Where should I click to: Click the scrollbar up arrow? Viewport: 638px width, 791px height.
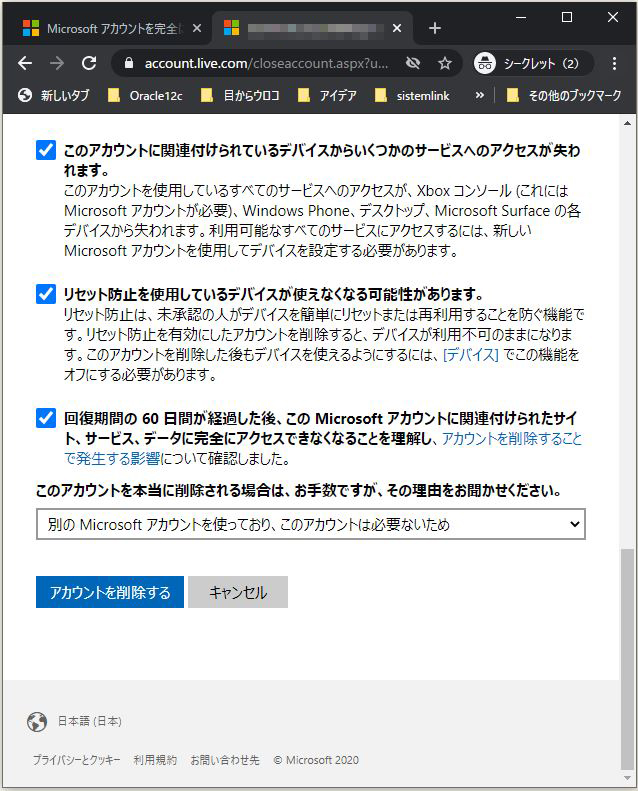point(627,123)
